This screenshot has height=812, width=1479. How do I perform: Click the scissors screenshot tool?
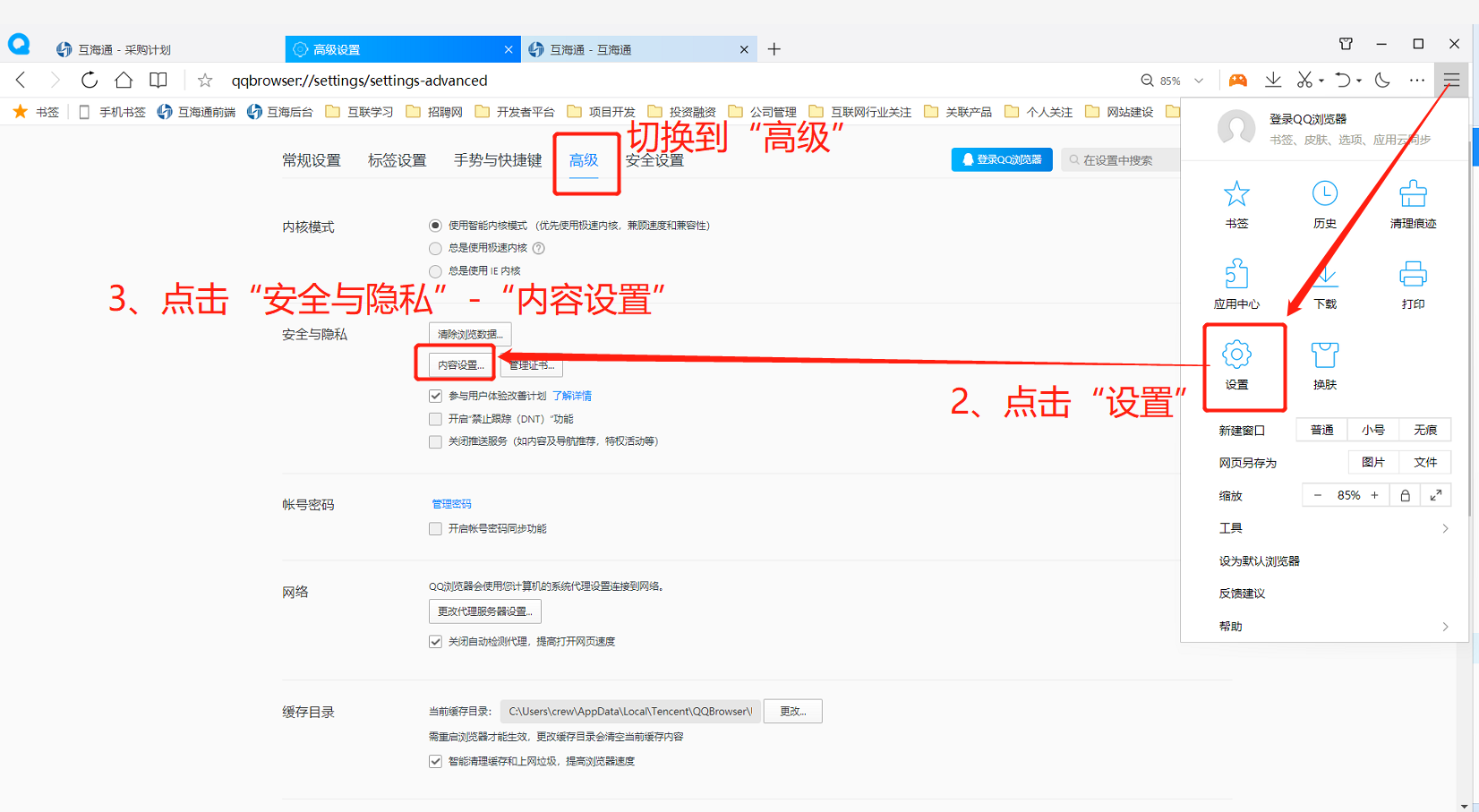point(1304,81)
